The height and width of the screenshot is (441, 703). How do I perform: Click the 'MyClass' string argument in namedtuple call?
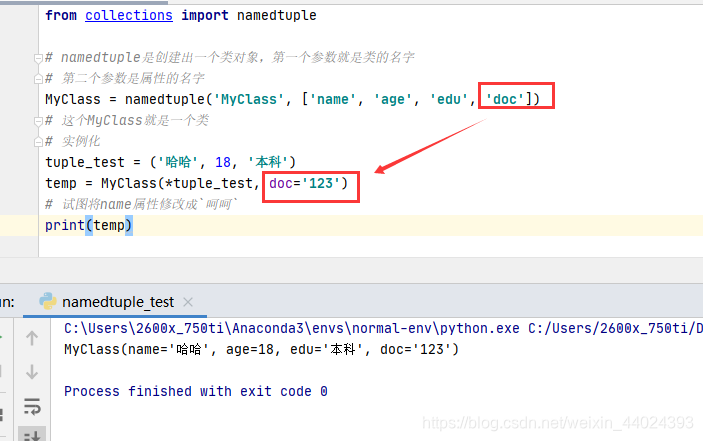tap(249, 99)
